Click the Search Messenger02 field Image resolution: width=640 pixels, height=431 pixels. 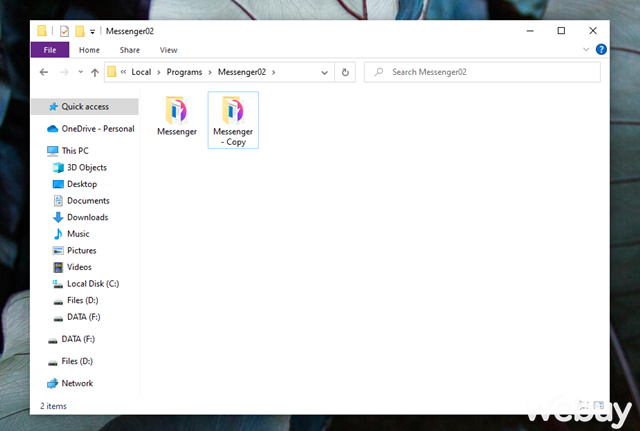point(482,72)
